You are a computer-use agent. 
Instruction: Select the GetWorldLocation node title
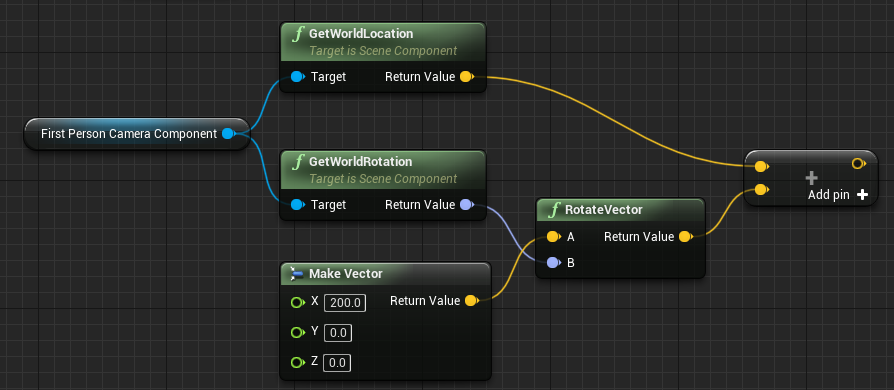361,34
